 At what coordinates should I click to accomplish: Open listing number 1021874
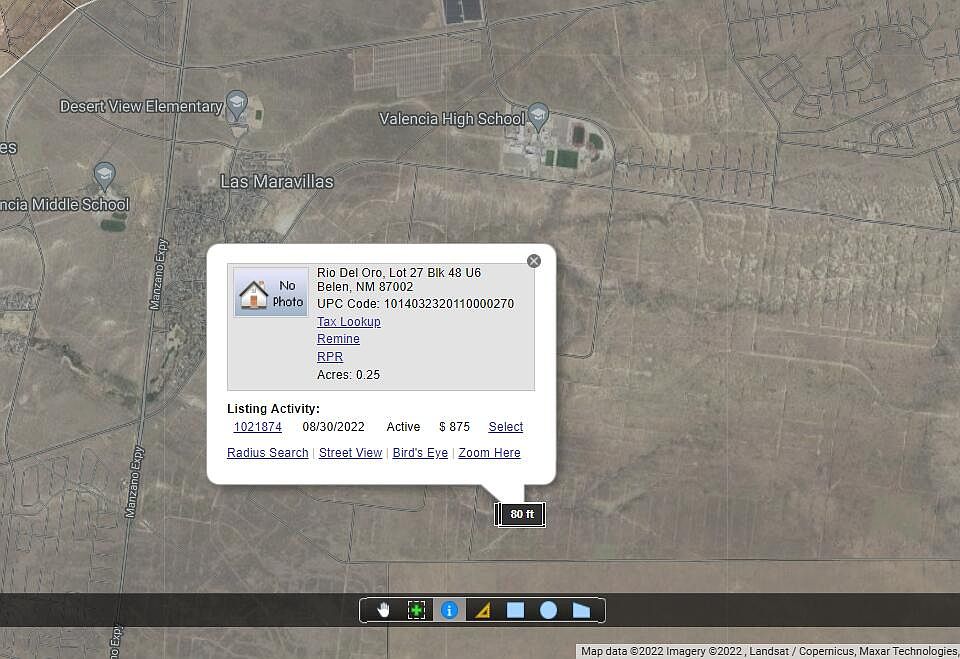click(258, 427)
